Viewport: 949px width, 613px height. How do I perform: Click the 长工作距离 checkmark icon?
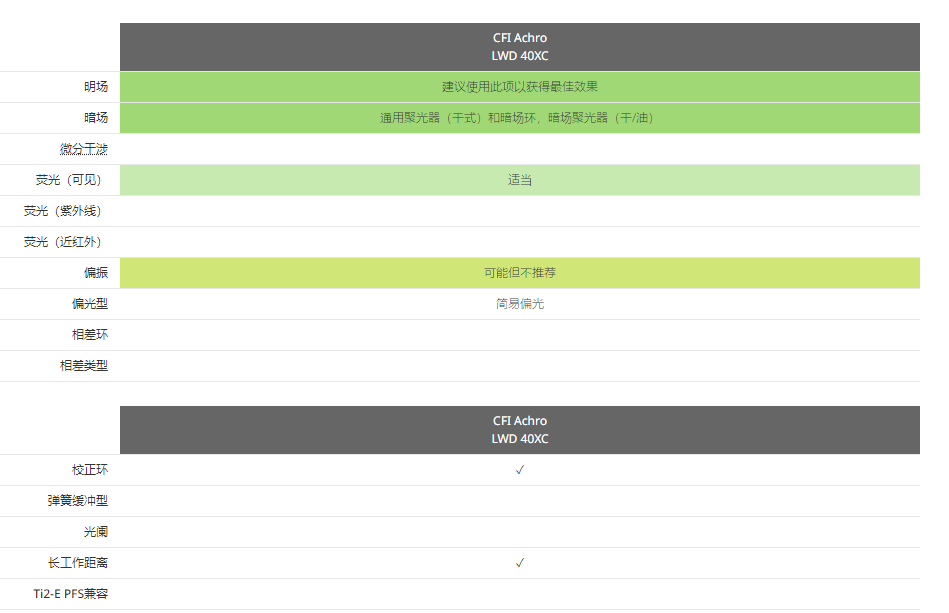[x=519, y=563]
